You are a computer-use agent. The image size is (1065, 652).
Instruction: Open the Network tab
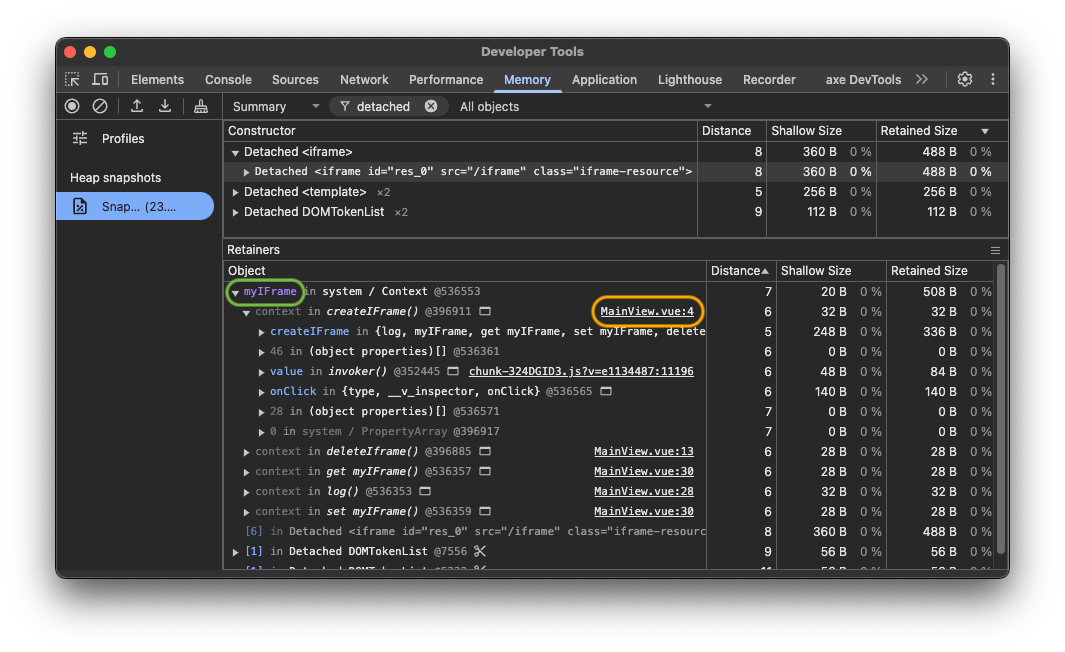click(365, 79)
